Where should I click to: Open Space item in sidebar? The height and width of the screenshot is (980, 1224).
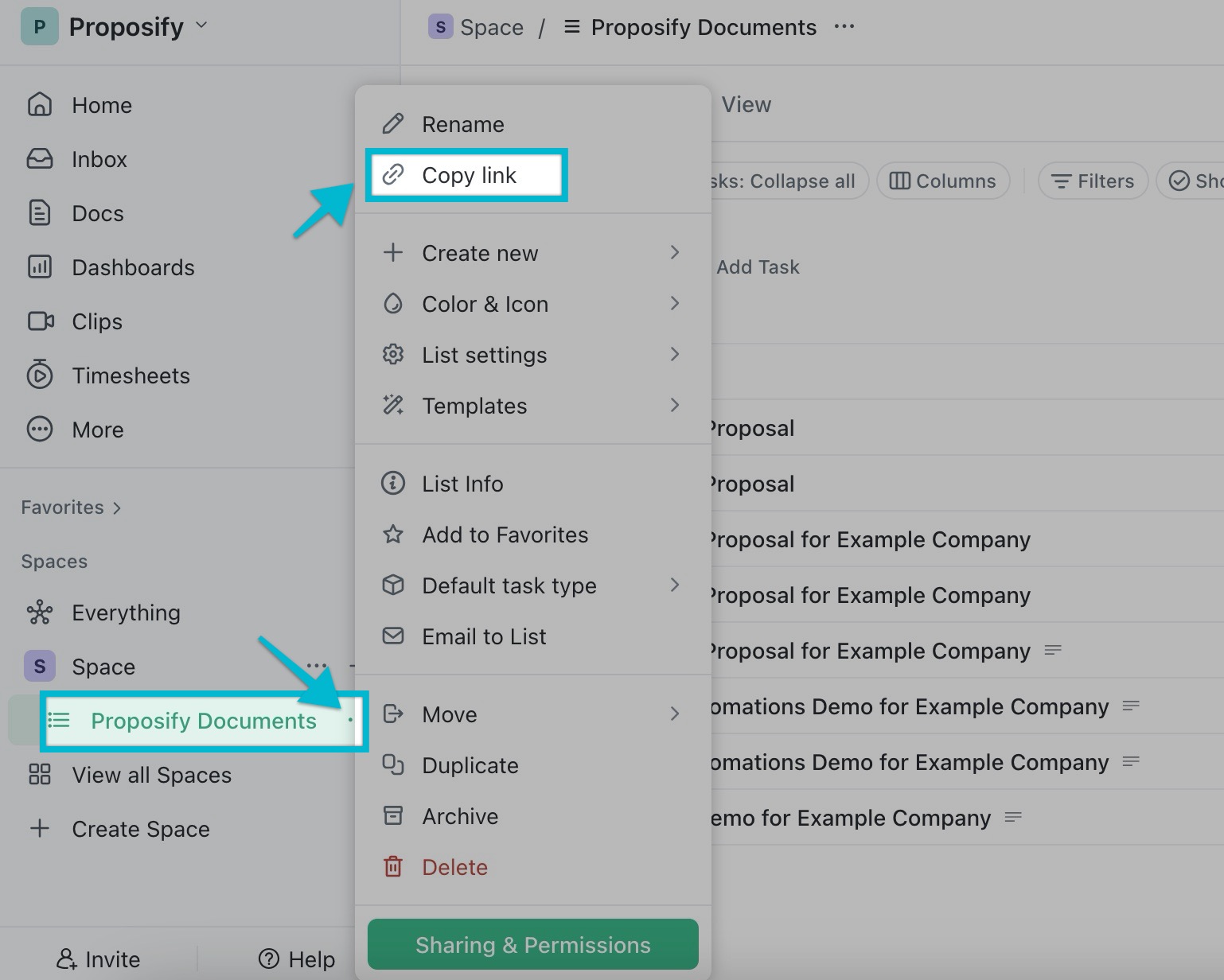point(103,667)
